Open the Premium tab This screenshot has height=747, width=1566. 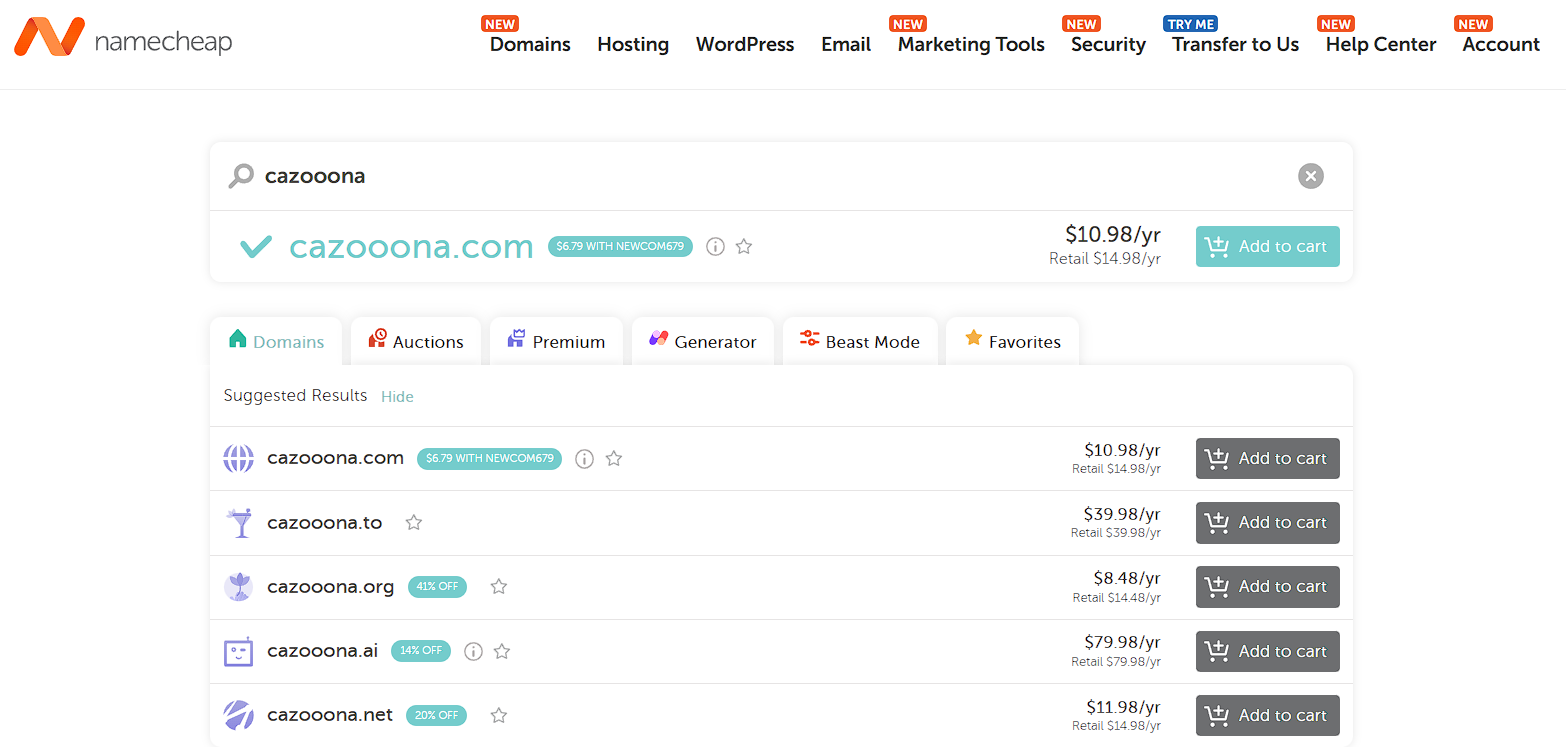tap(556, 341)
